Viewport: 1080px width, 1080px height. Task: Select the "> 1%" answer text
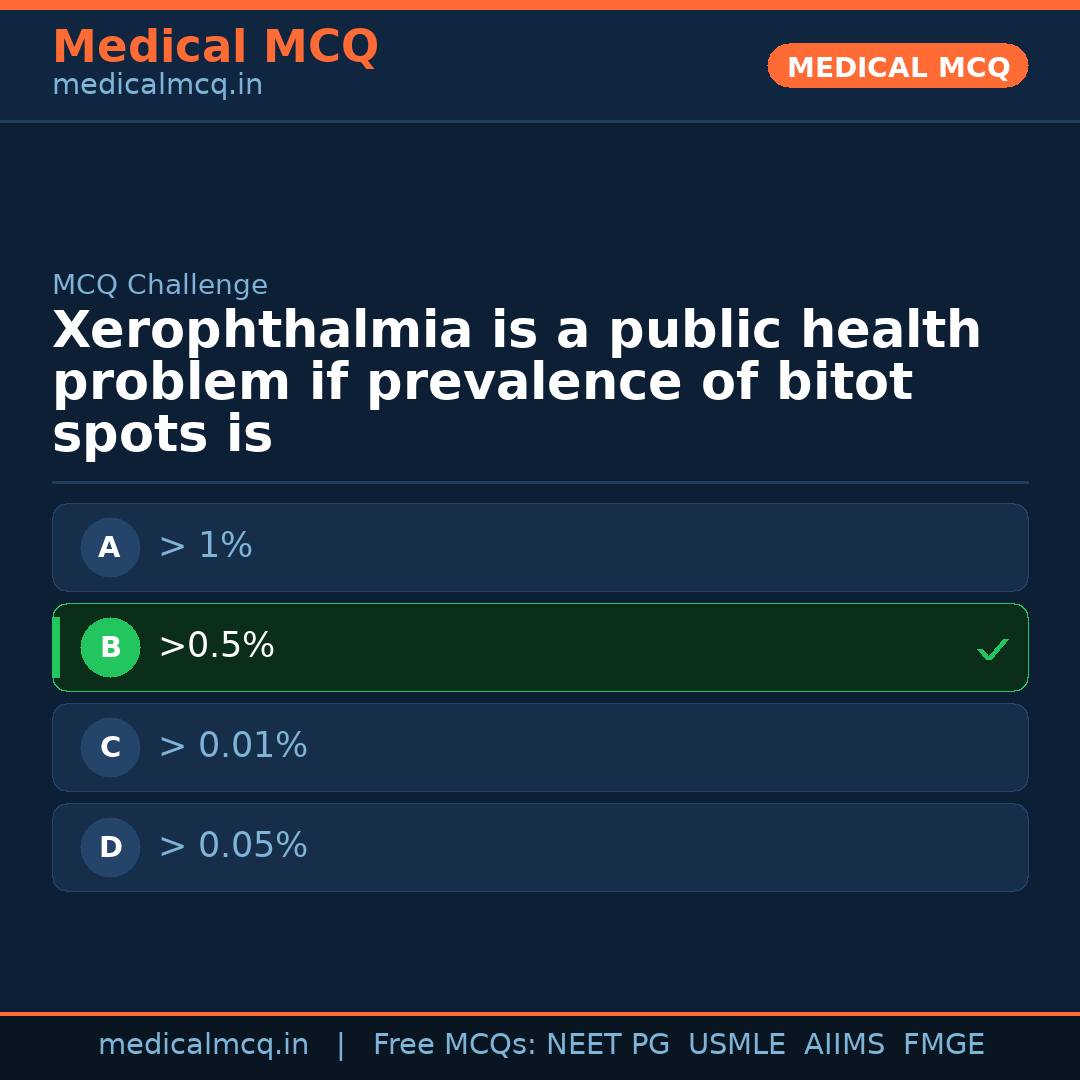point(205,546)
